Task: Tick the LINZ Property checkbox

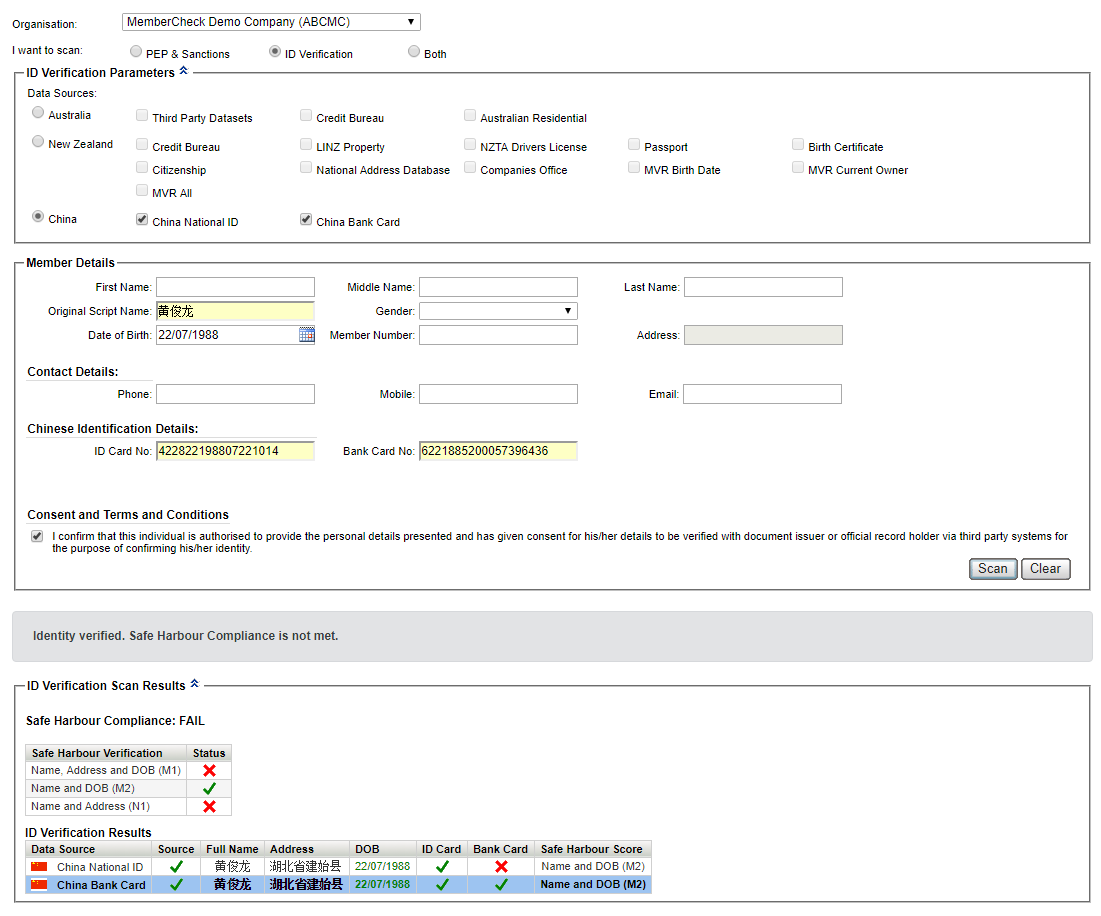Action: [306, 144]
